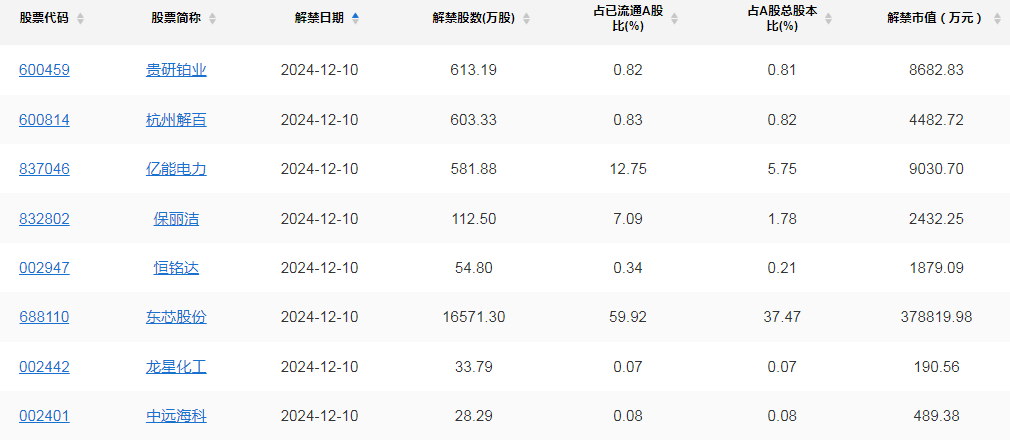Select unlock shares value 613.19
This screenshot has height=440, width=1010.
pos(473,70)
